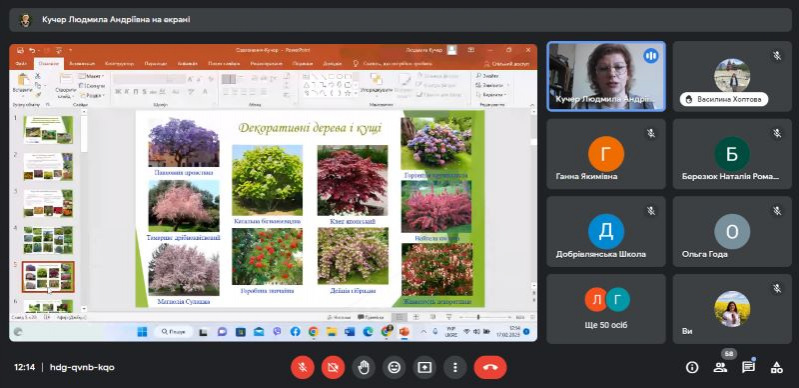Click the Скинути reset button
The height and width of the screenshot is (388, 799).
pos(92,86)
